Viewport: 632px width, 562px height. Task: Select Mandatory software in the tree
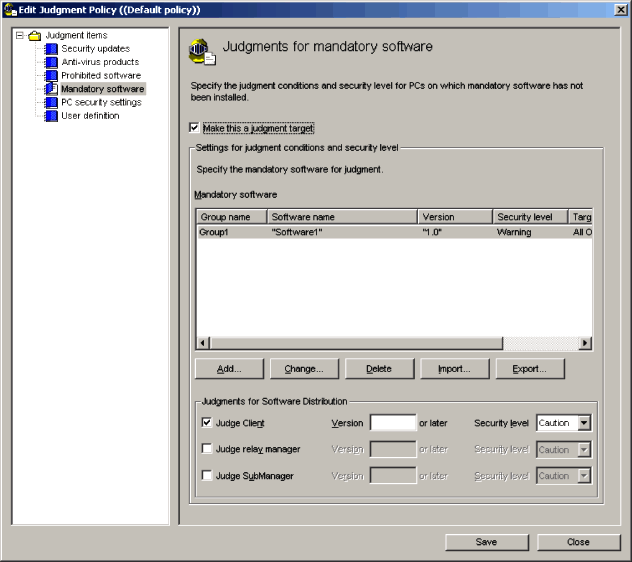tap(103, 89)
